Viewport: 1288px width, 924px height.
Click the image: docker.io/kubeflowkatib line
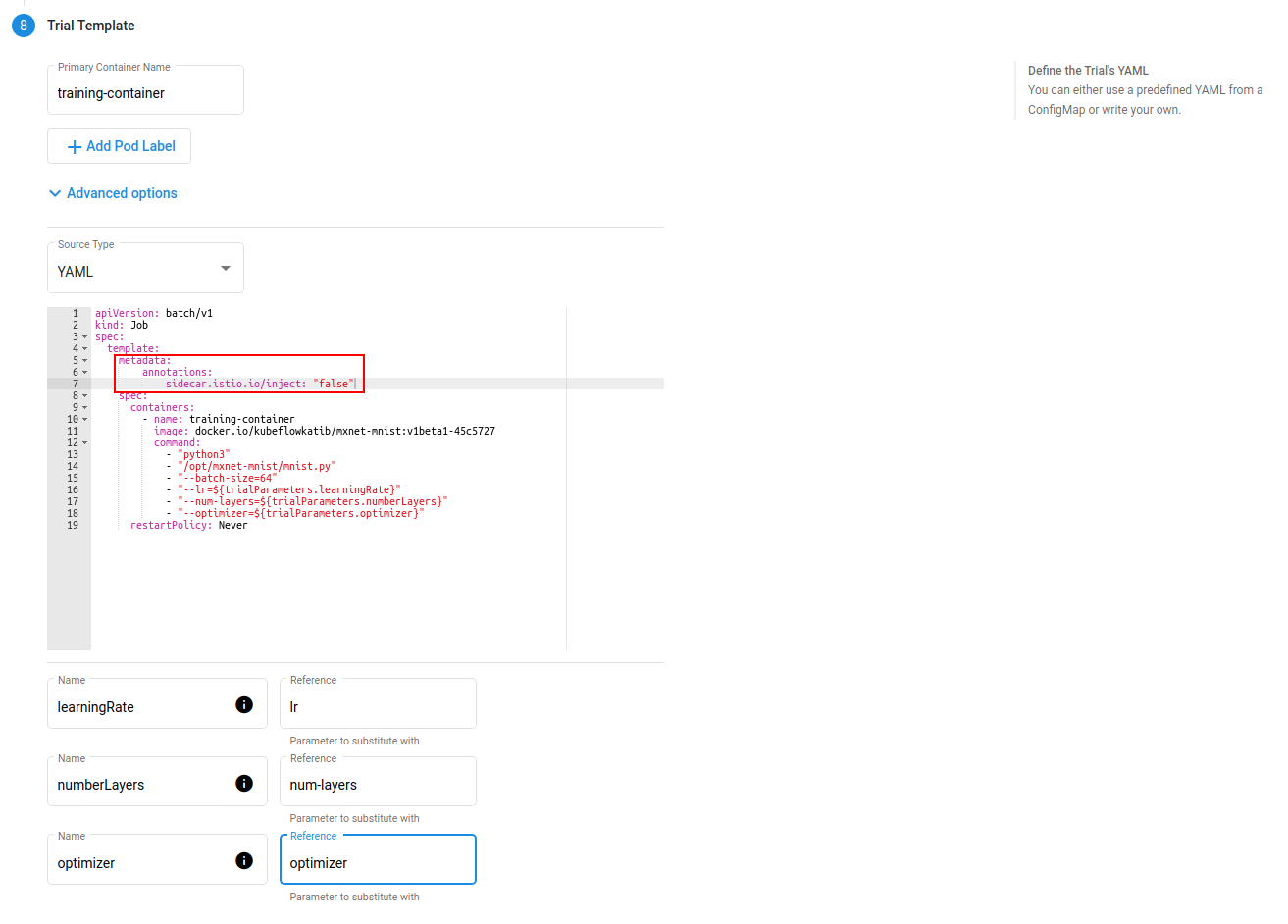[325, 432]
